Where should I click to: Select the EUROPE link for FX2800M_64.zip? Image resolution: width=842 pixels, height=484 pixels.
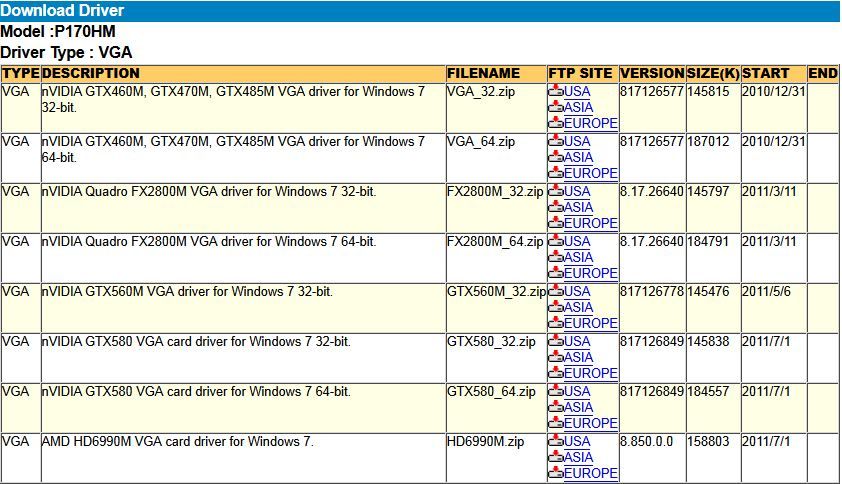(591, 273)
